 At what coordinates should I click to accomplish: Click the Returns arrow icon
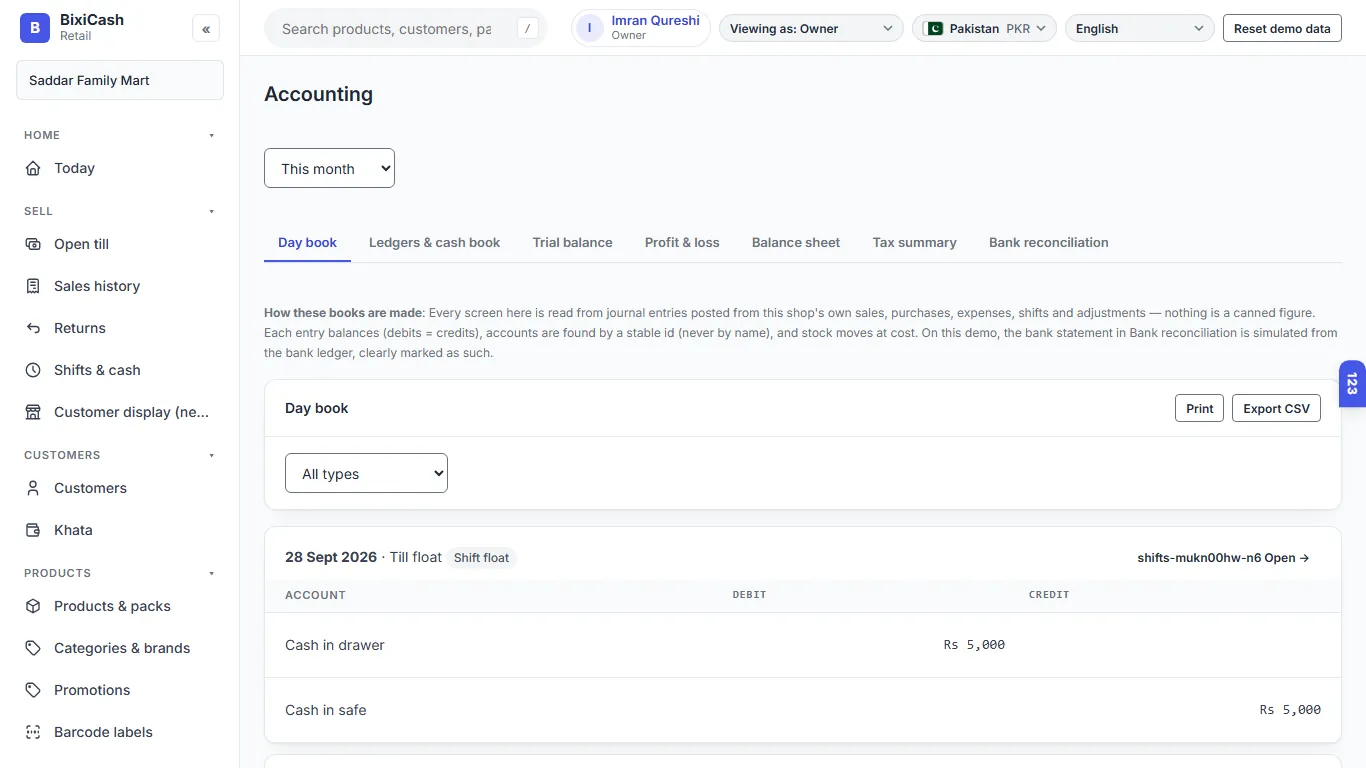pos(33,328)
